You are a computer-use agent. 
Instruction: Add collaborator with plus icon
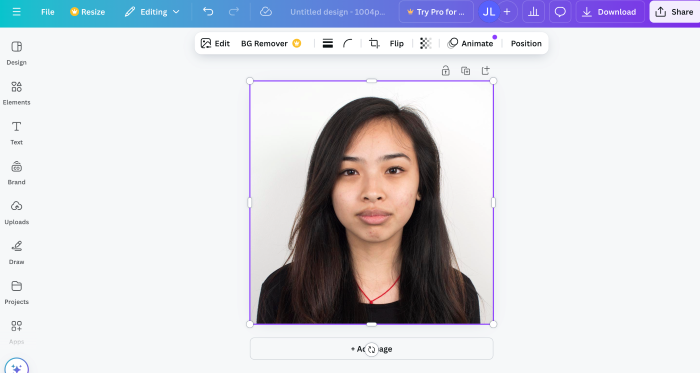coord(507,12)
